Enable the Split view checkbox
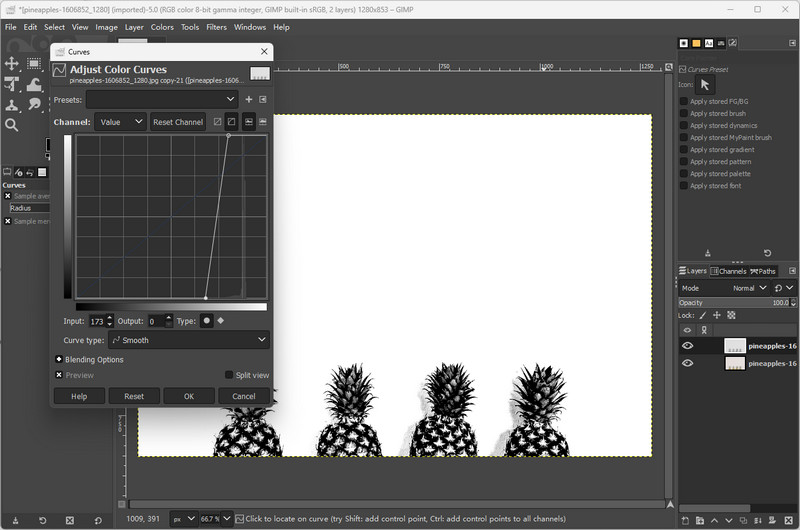800x530 pixels. [x=229, y=375]
